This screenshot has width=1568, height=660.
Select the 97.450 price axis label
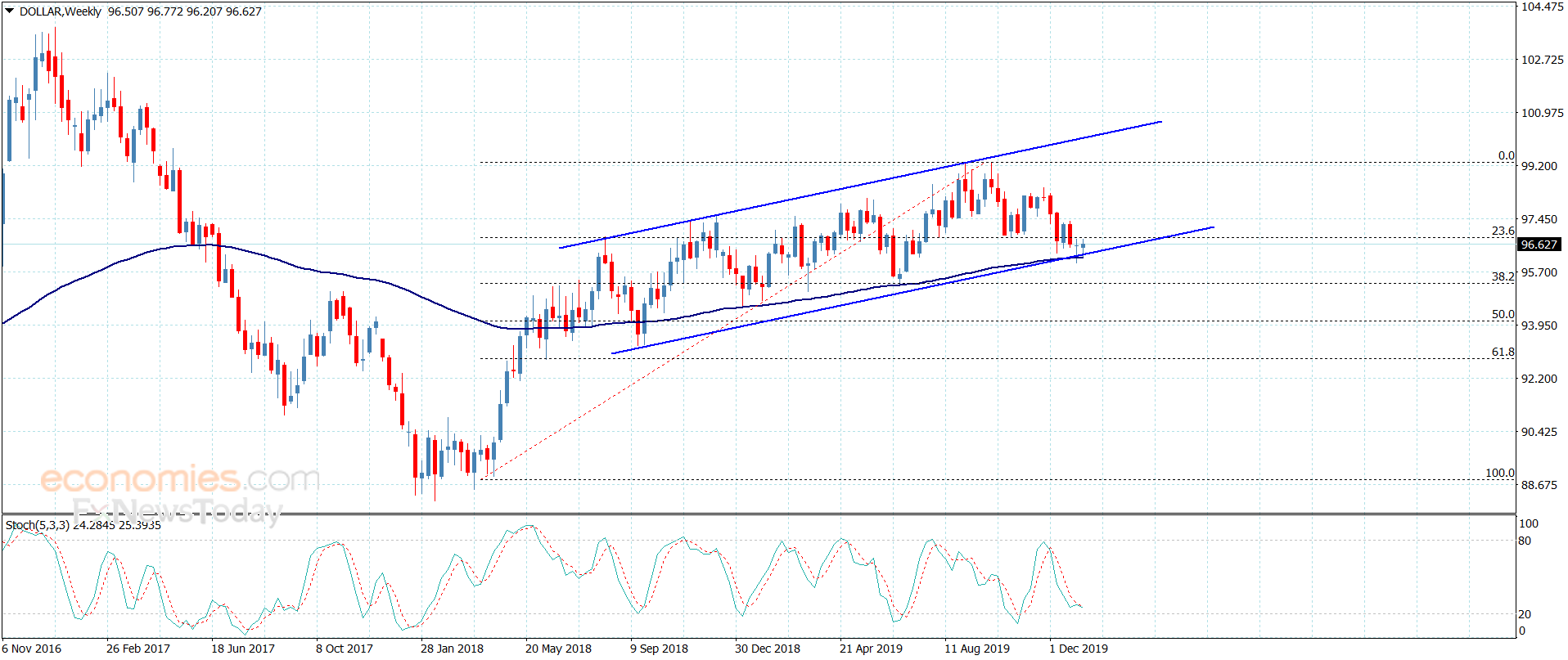coord(1539,219)
